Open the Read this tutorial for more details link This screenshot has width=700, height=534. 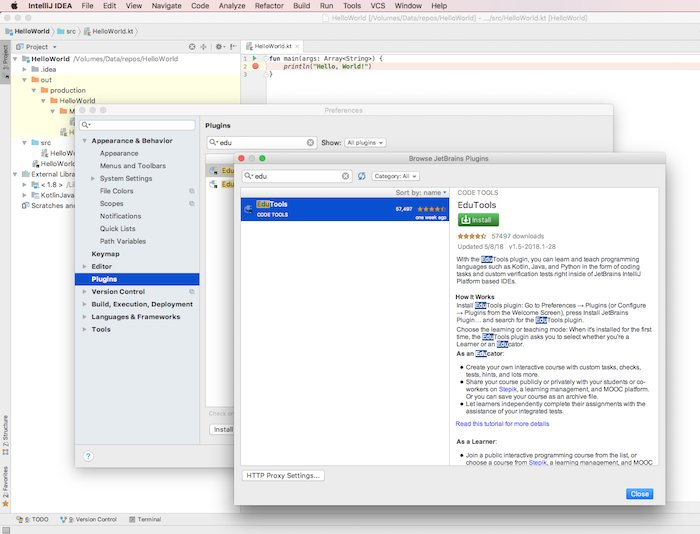[502, 424]
